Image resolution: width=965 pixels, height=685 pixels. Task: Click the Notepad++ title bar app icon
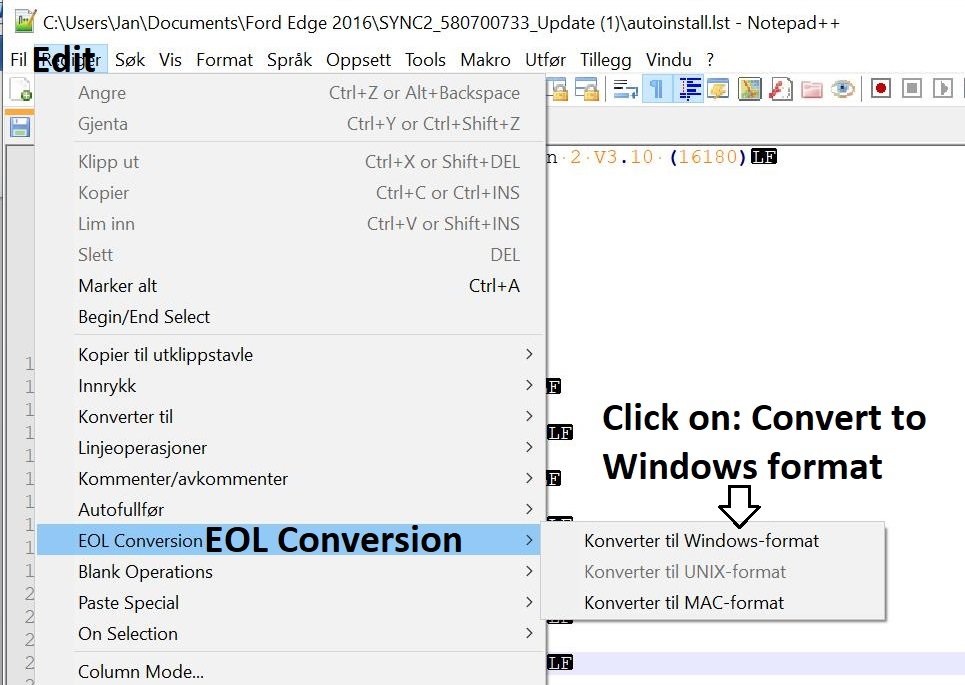pyautogui.click(x=25, y=22)
